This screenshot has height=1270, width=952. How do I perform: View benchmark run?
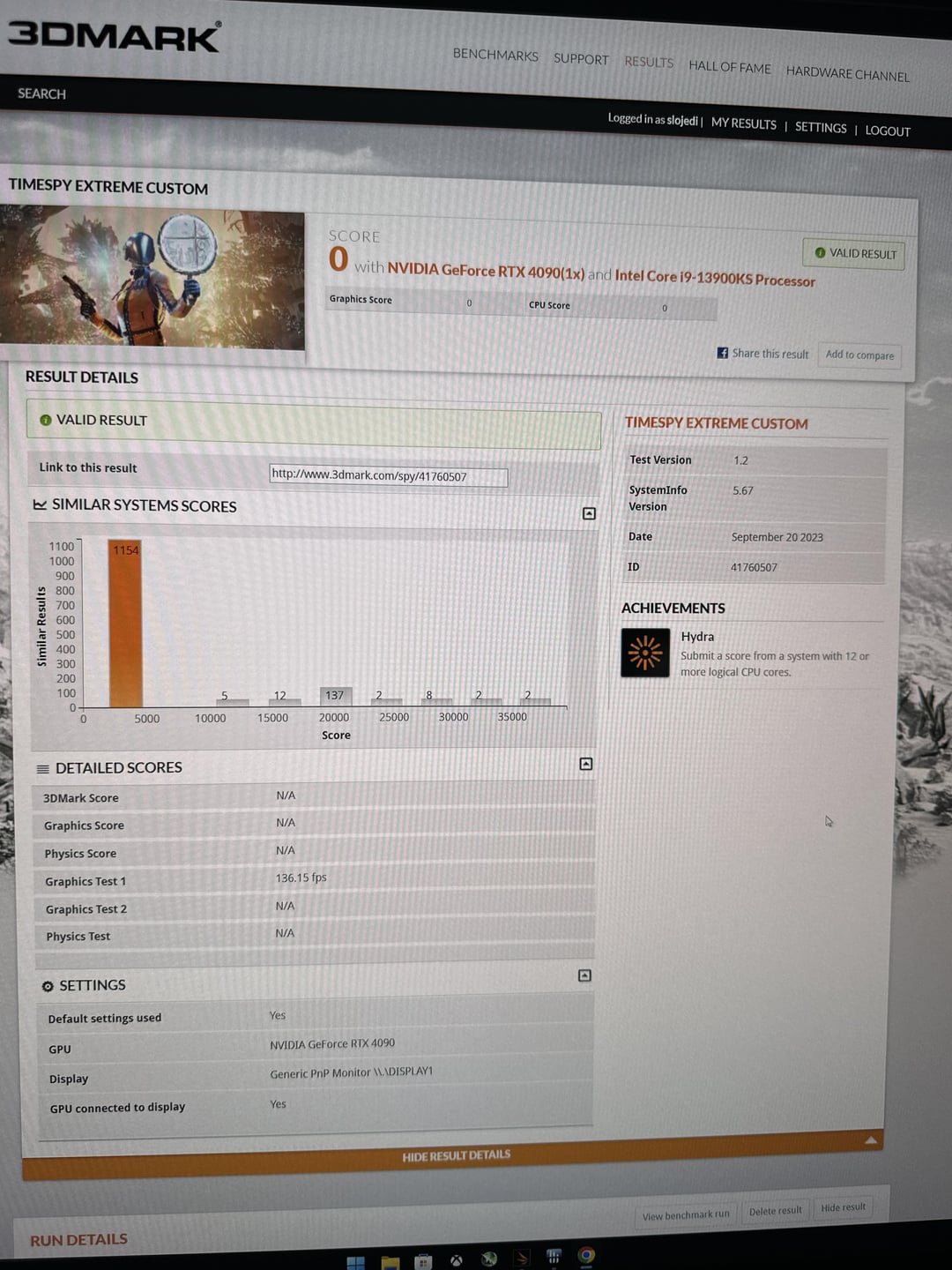click(686, 1214)
